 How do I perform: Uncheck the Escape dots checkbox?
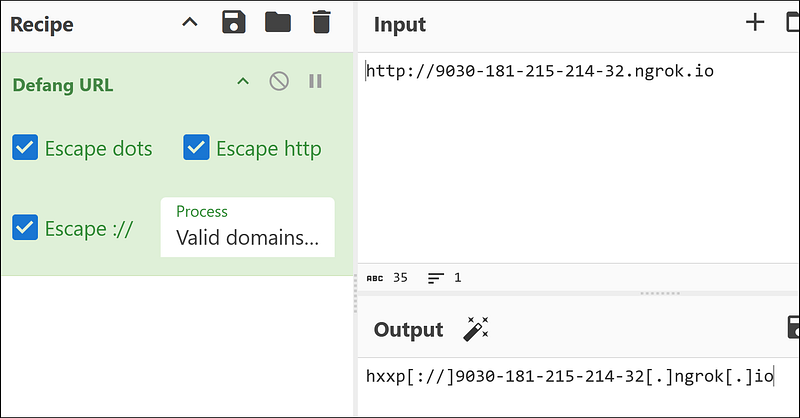click(25, 149)
